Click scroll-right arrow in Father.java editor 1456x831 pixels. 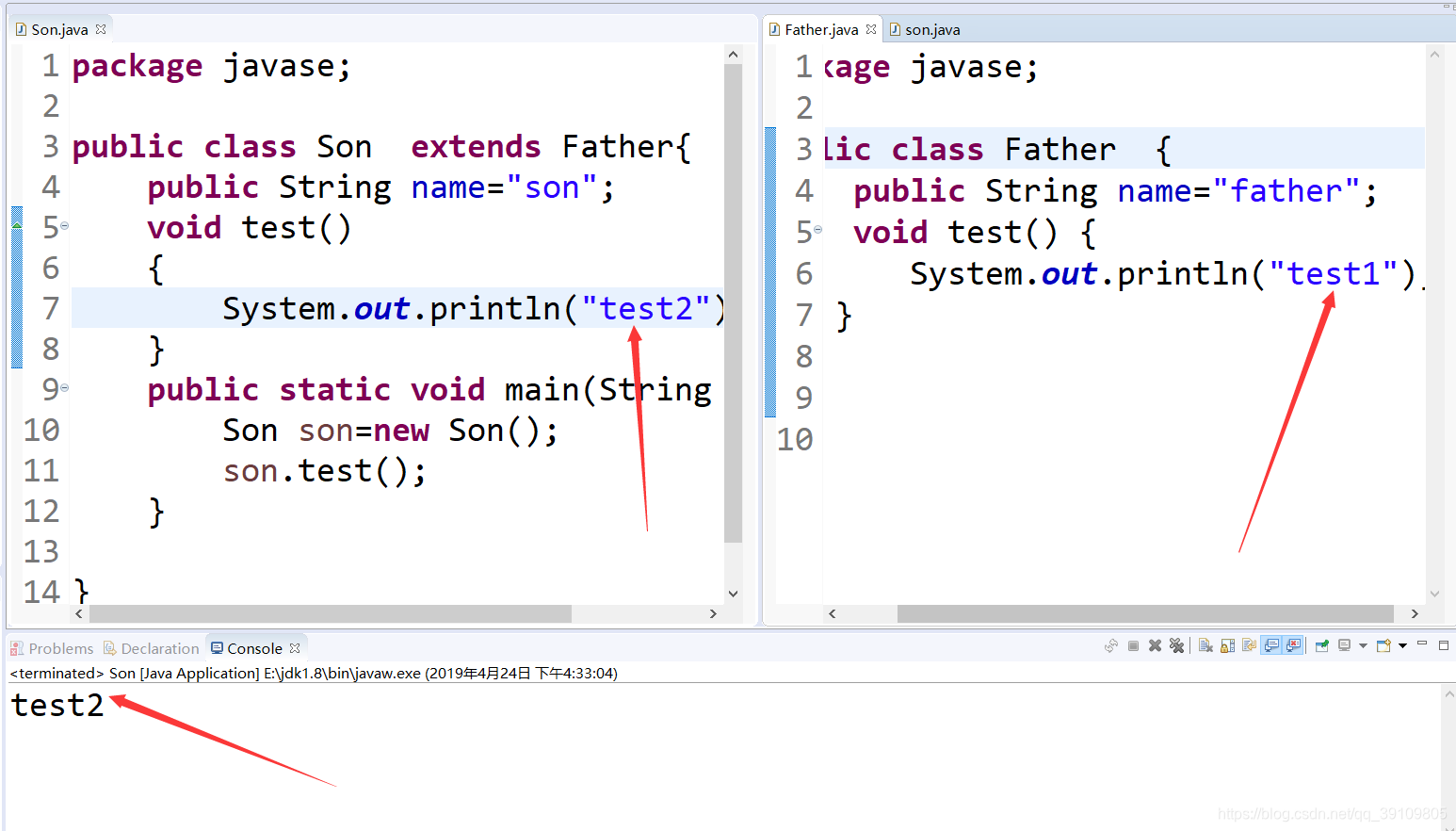[1415, 613]
